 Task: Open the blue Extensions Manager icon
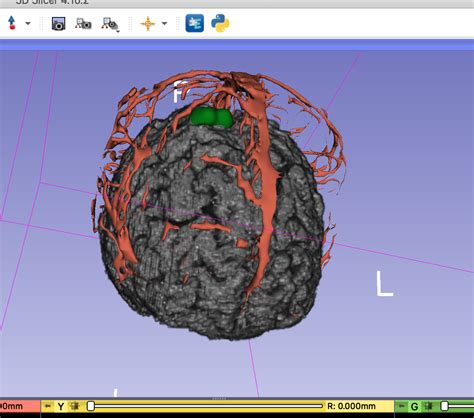195,23
